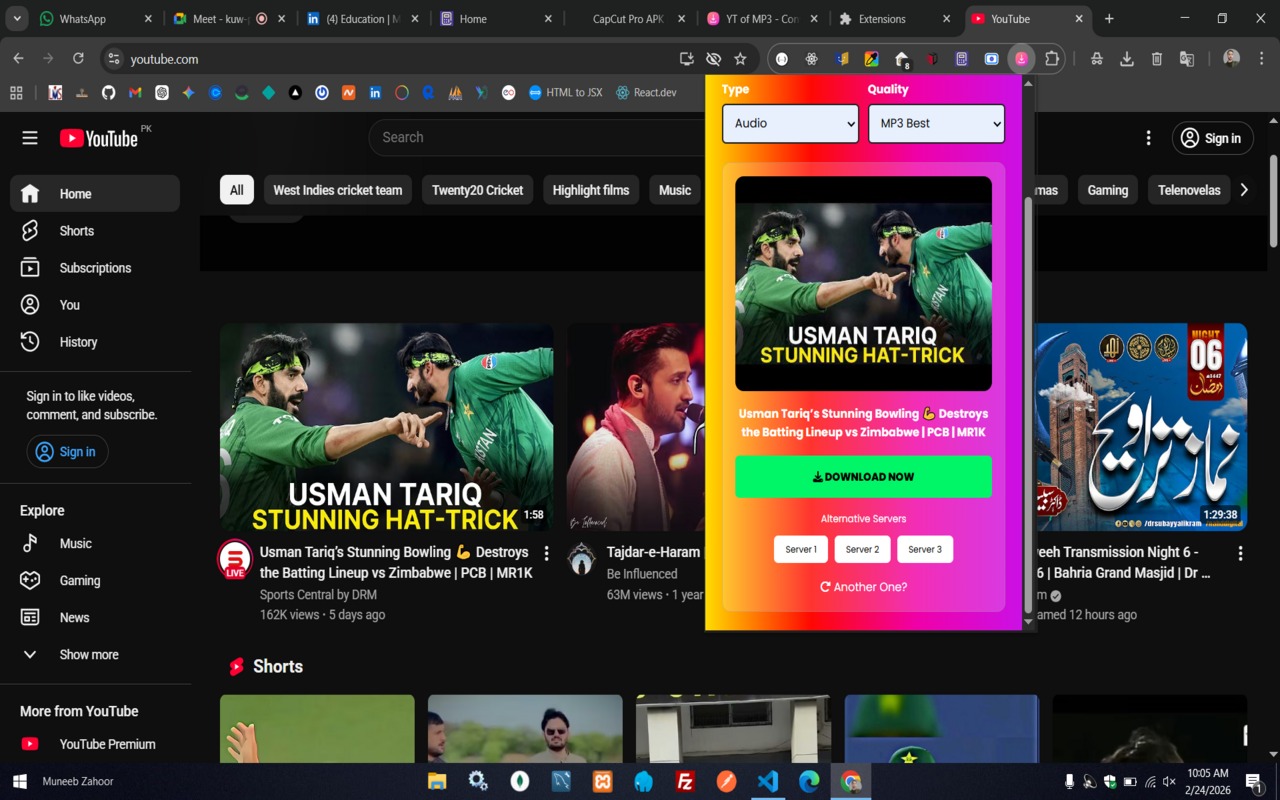Open more options for Usman Tariq video
The height and width of the screenshot is (800, 1280).
tap(546, 553)
